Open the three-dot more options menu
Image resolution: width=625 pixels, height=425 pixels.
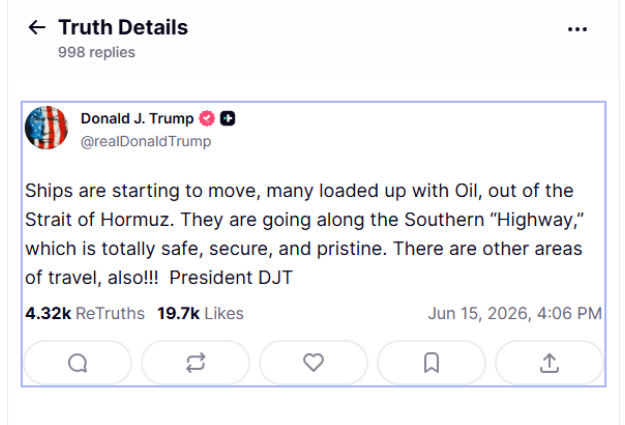[577, 29]
